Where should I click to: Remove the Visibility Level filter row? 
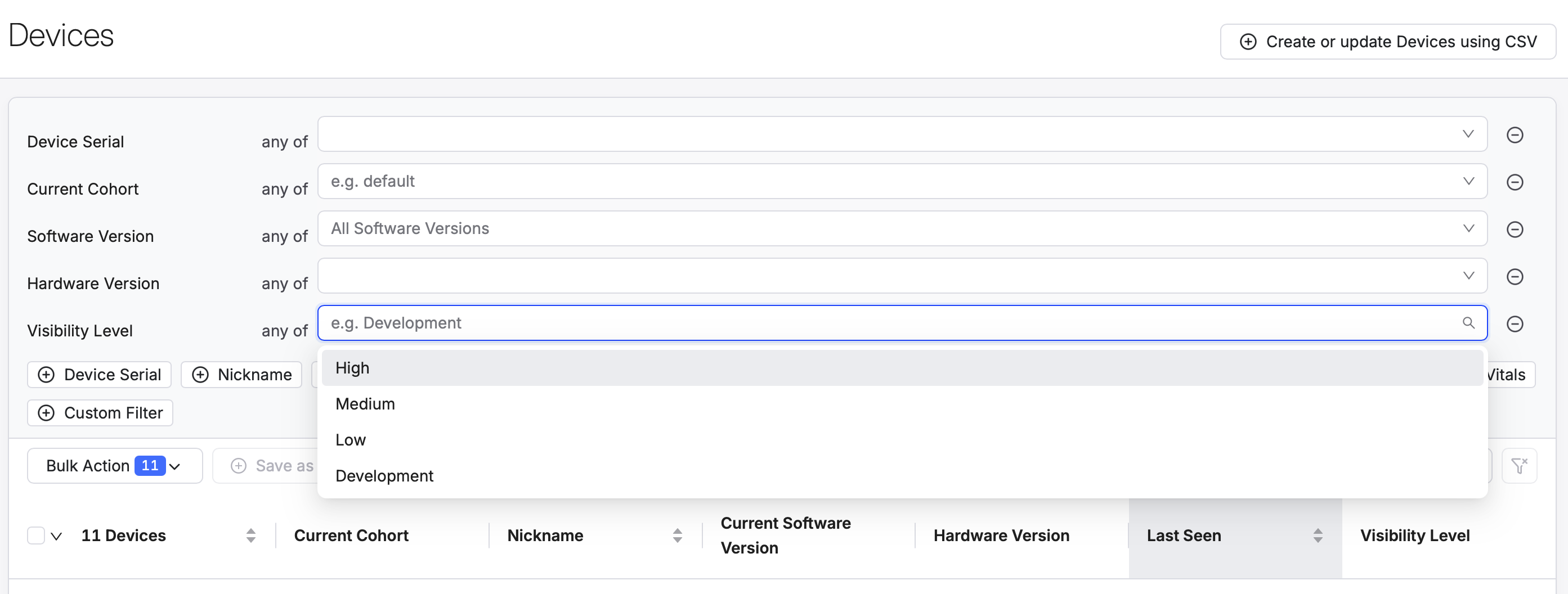pos(1515,324)
